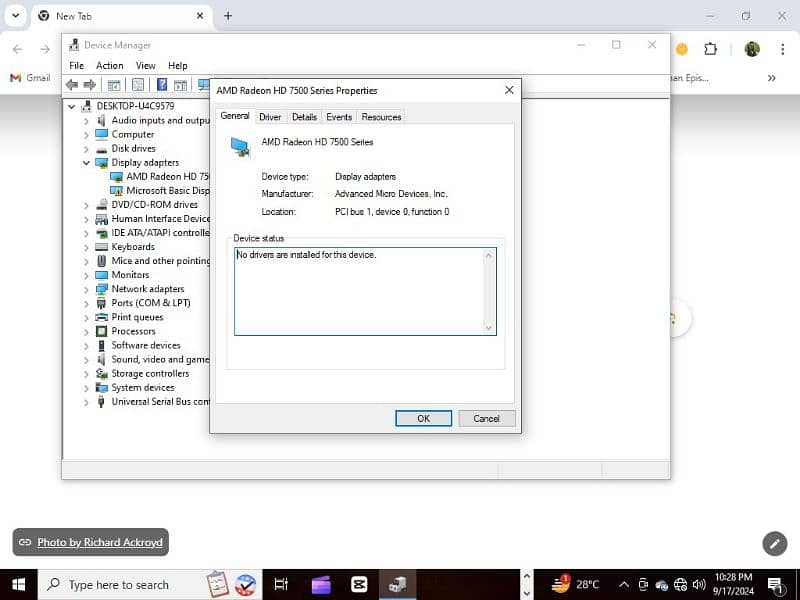
Task: Click the Back arrow in Device Manager toolbar
Action: (72, 85)
